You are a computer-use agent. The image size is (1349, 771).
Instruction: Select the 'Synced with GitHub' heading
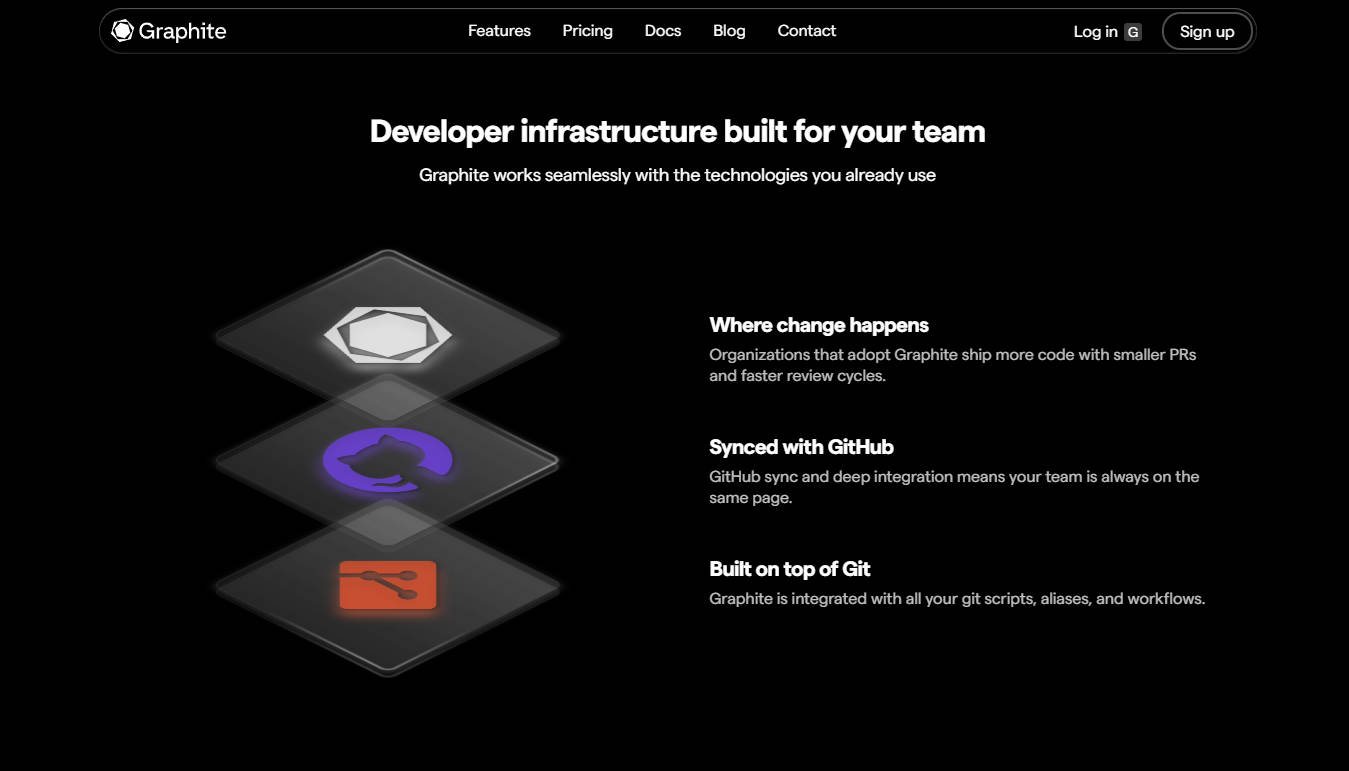[x=801, y=447]
